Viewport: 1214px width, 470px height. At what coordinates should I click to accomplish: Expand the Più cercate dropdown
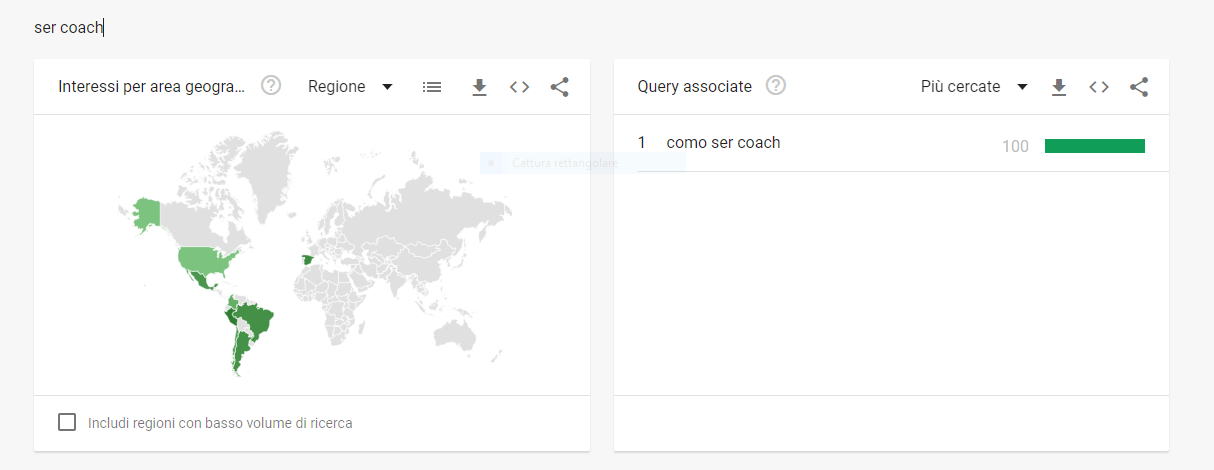974,87
